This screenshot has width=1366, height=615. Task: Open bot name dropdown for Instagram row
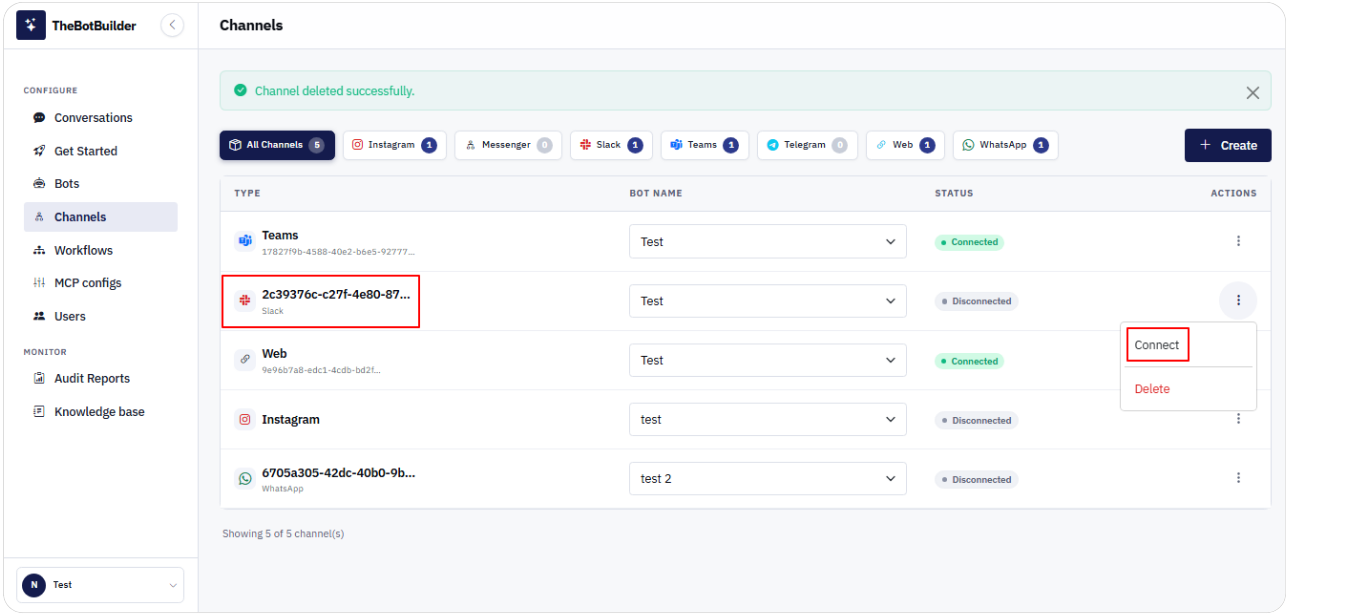tap(768, 420)
